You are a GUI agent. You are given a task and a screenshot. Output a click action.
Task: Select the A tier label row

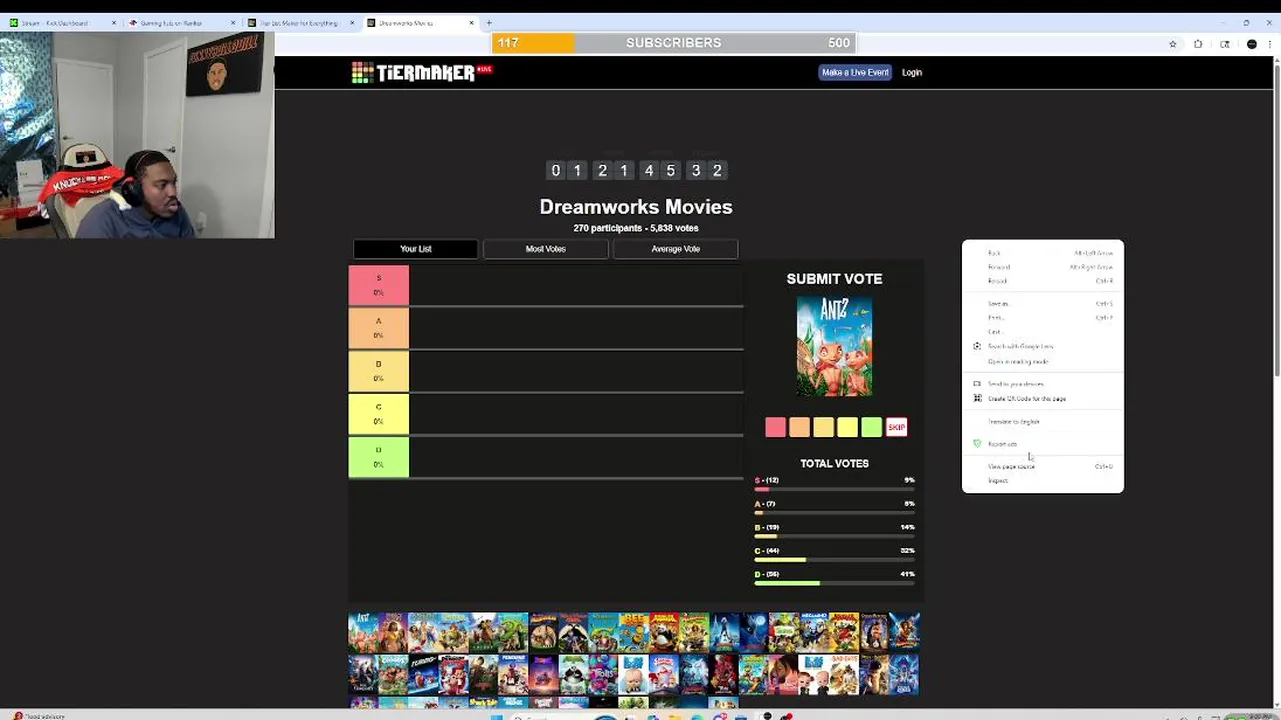(378, 328)
